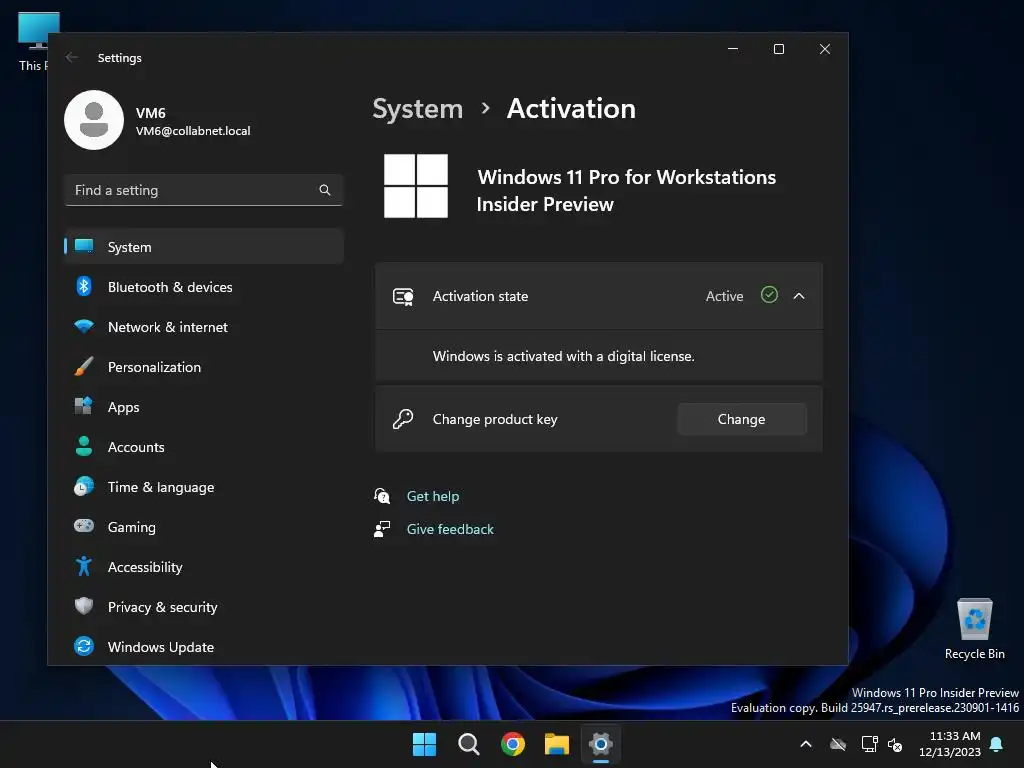Click the Apps grid icon
Image resolution: width=1024 pixels, height=768 pixels.
tap(84, 406)
